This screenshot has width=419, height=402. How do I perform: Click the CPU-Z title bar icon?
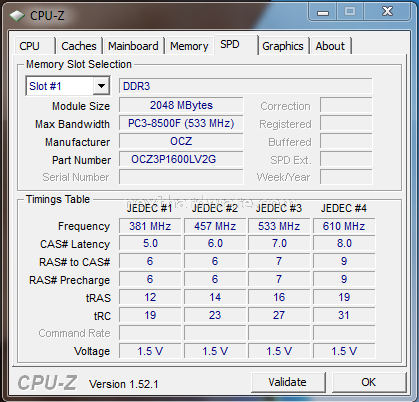pos(17,16)
